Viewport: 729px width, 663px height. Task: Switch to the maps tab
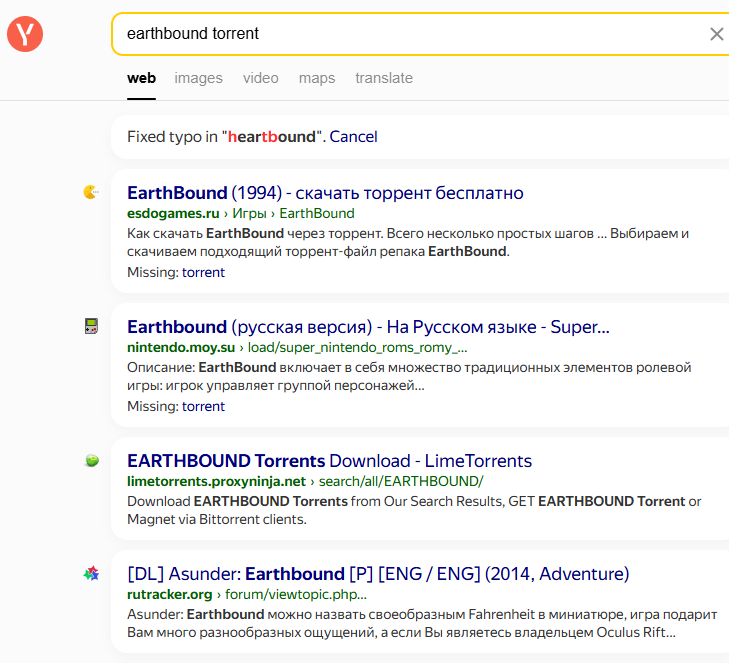(x=317, y=78)
